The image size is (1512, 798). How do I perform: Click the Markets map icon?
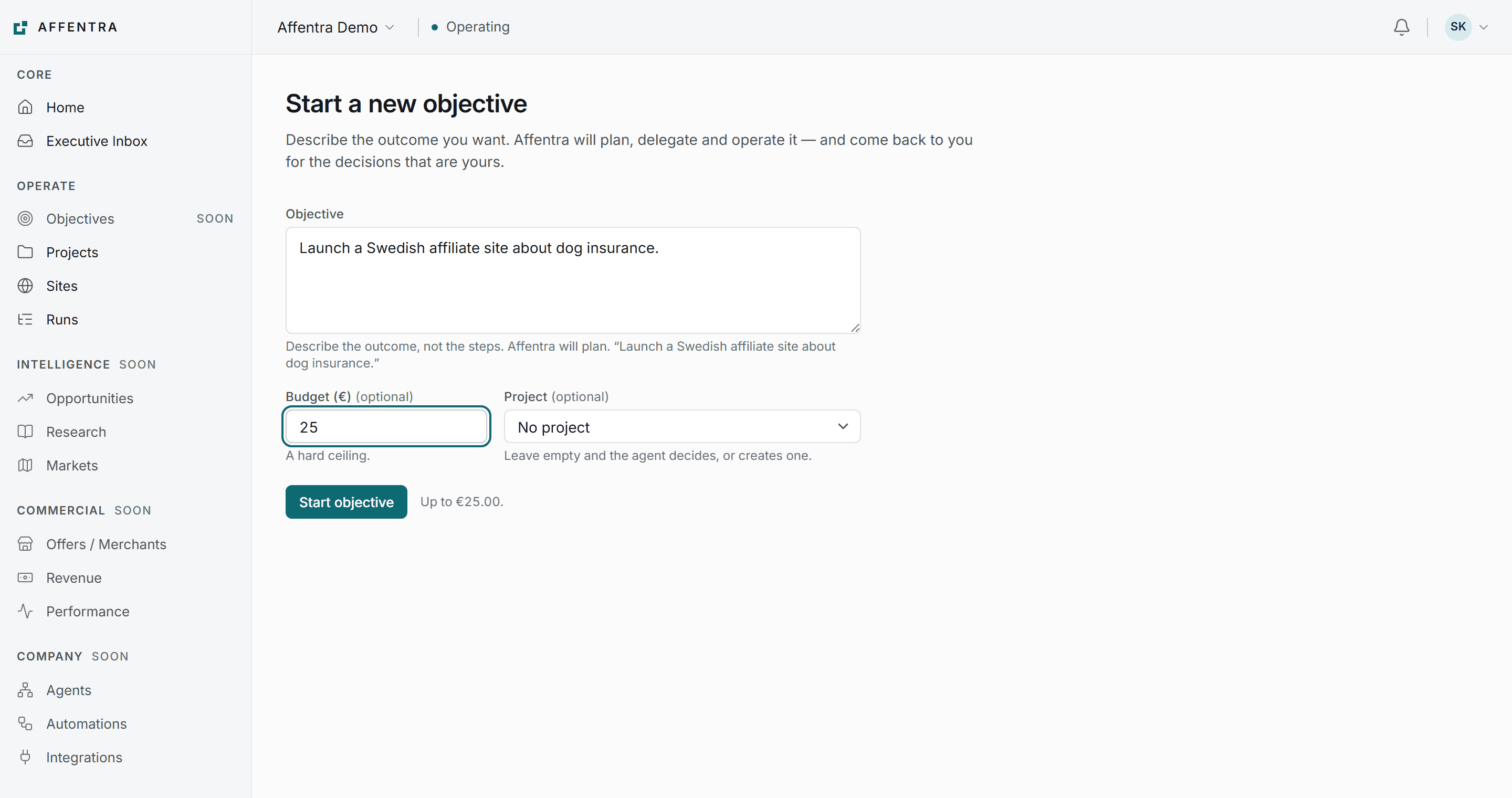tap(25, 465)
